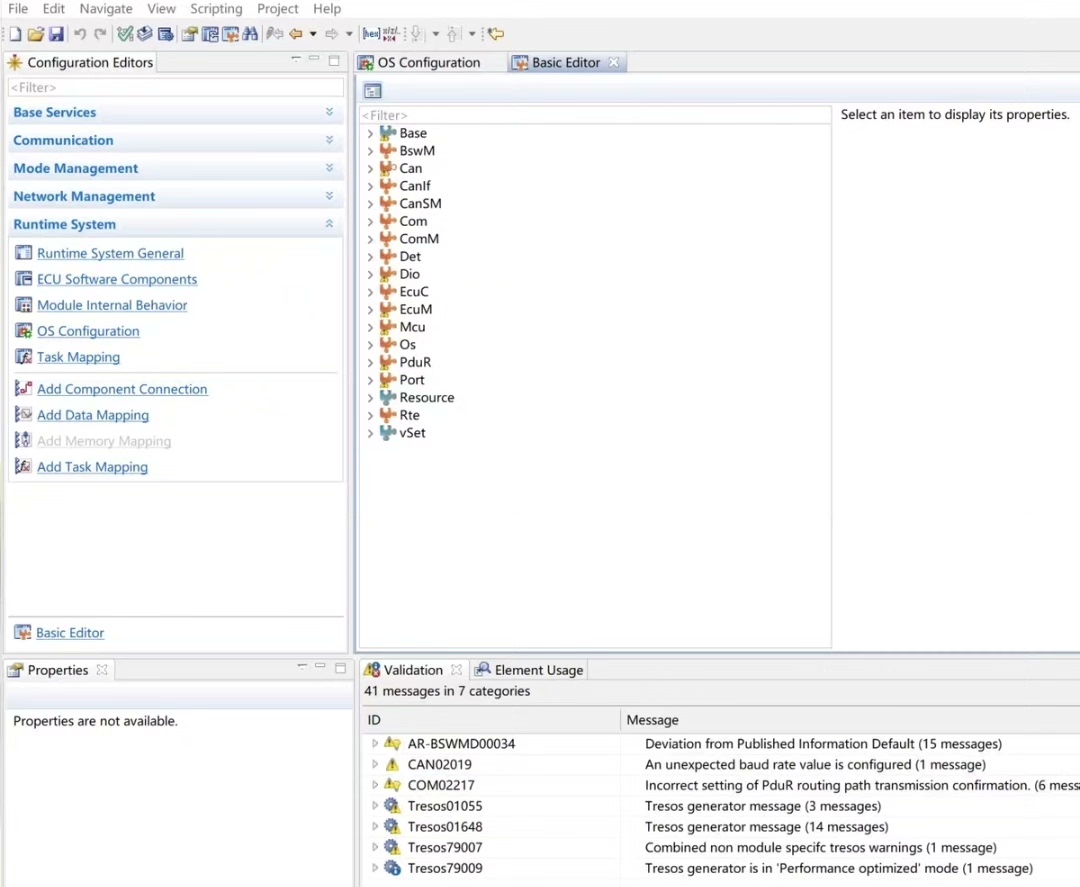The height and width of the screenshot is (887, 1080).
Task: Toggle the hex display toolbar icon
Action: (x=371, y=34)
